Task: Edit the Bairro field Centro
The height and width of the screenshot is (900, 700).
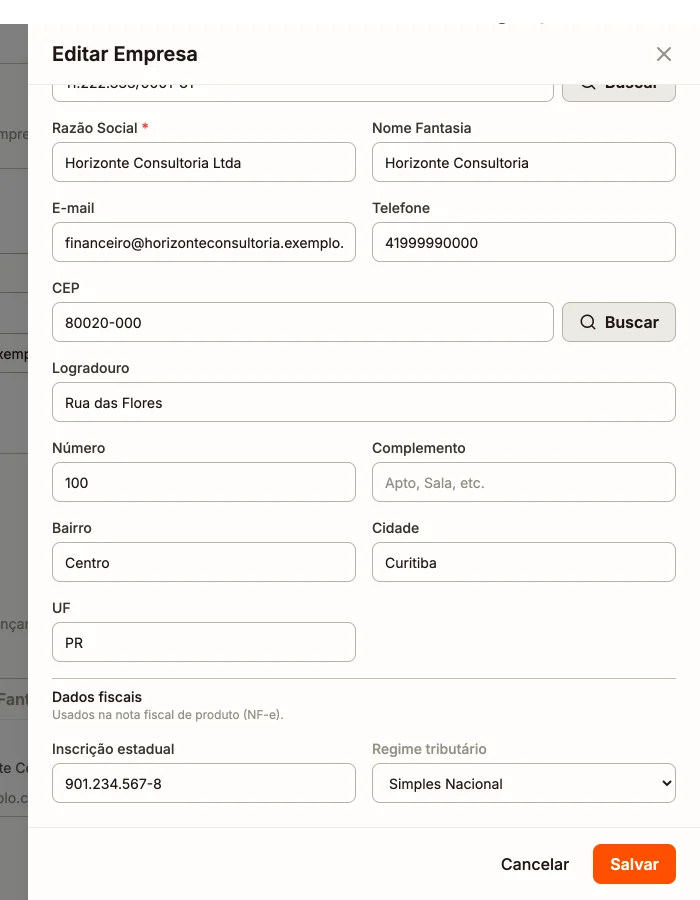Action: (204, 562)
